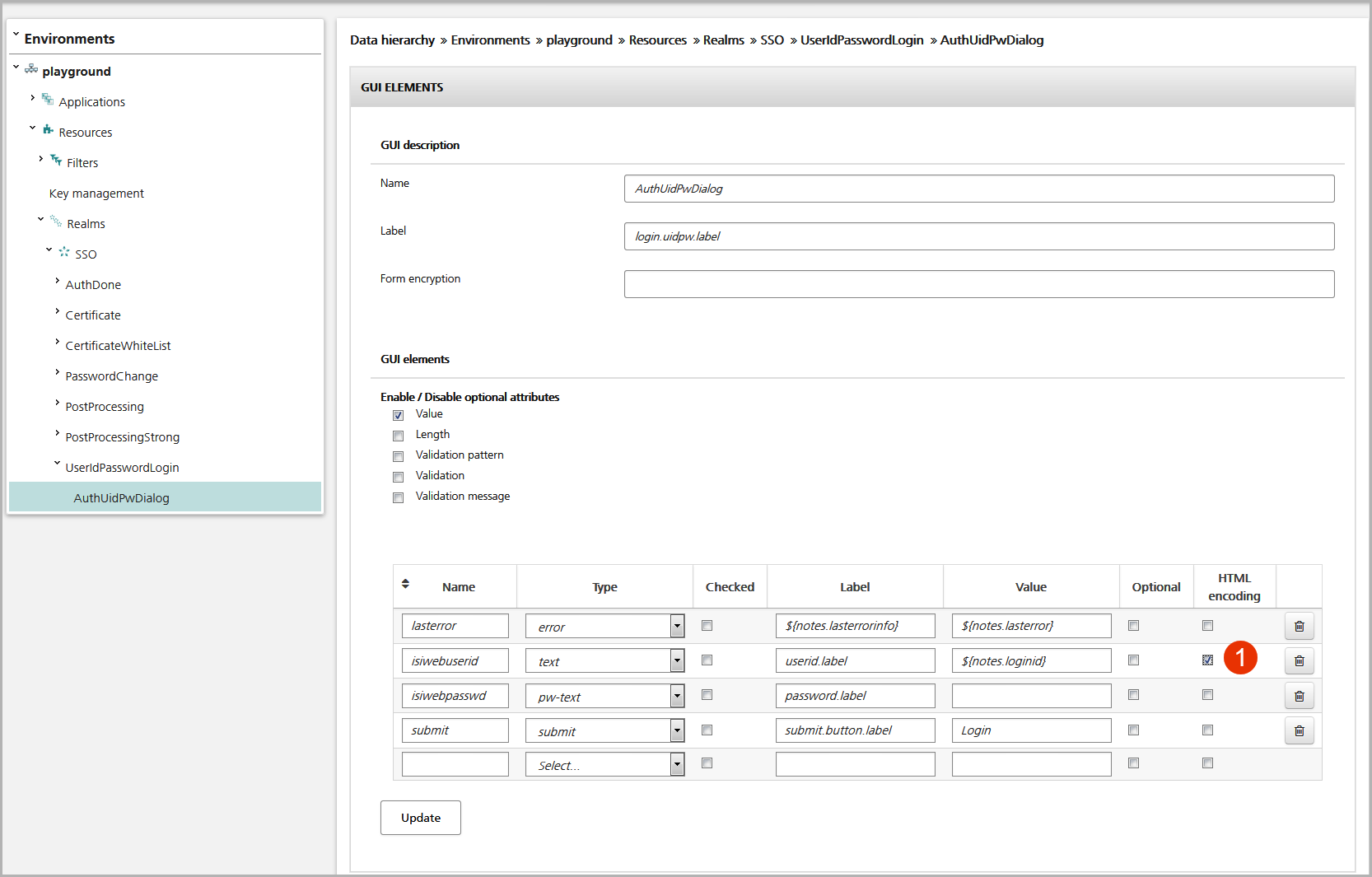Click the Applications icon in the tree
This screenshot has height=877, width=1372.
coord(48,100)
